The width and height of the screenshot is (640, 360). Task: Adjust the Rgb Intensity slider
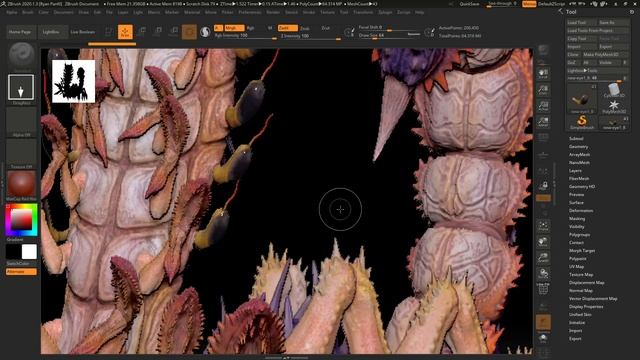[x=246, y=36]
